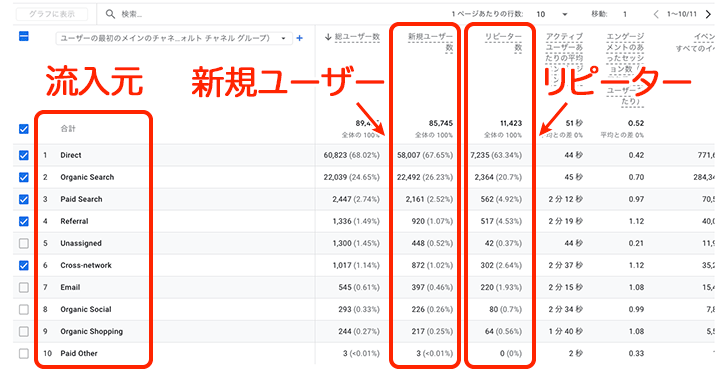Click the グラフに表示 button
Image resolution: width=728 pixels, height=375 pixels.
click(x=52, y=14)
